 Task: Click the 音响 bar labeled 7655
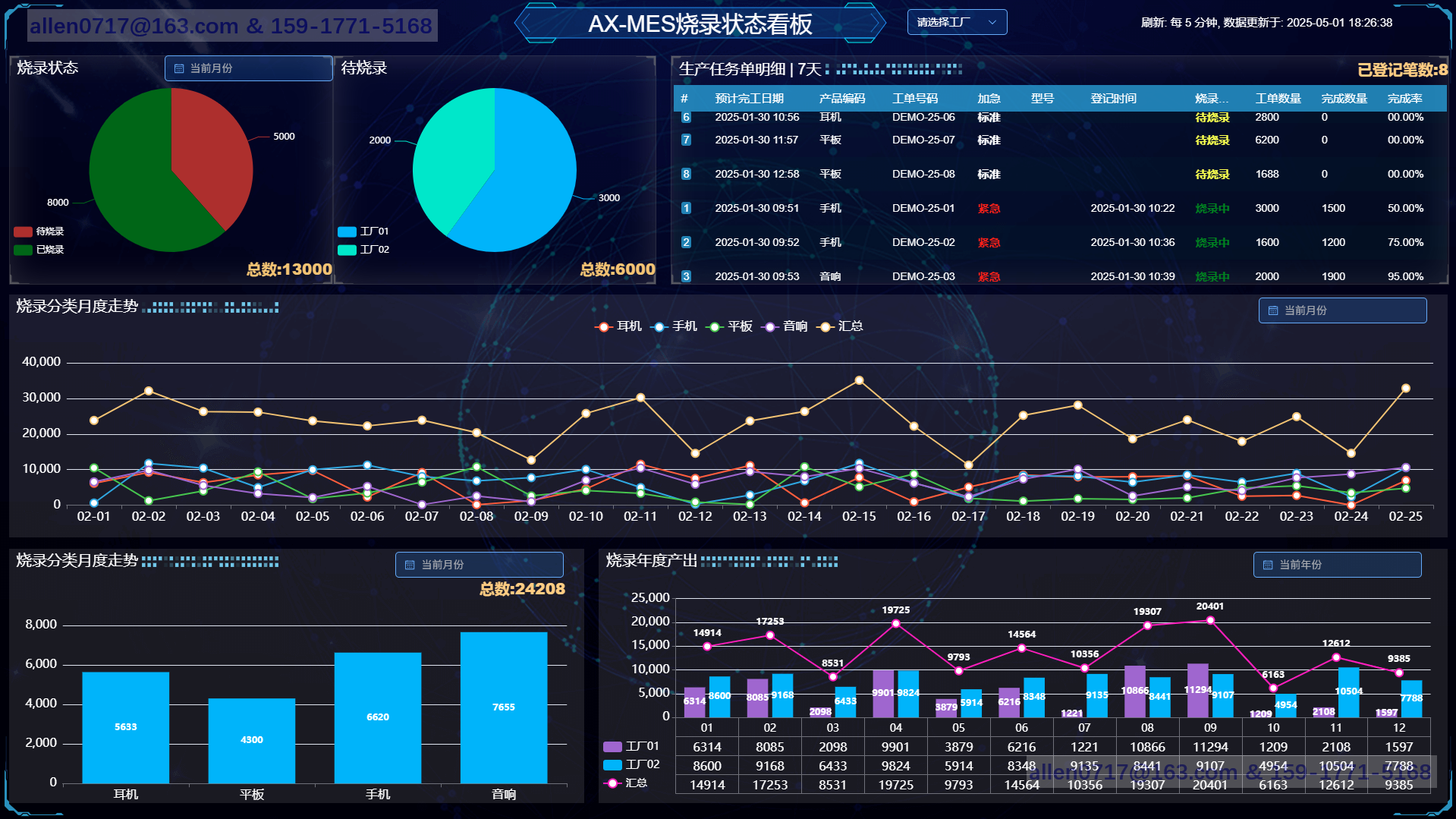[x=504, y=707]
